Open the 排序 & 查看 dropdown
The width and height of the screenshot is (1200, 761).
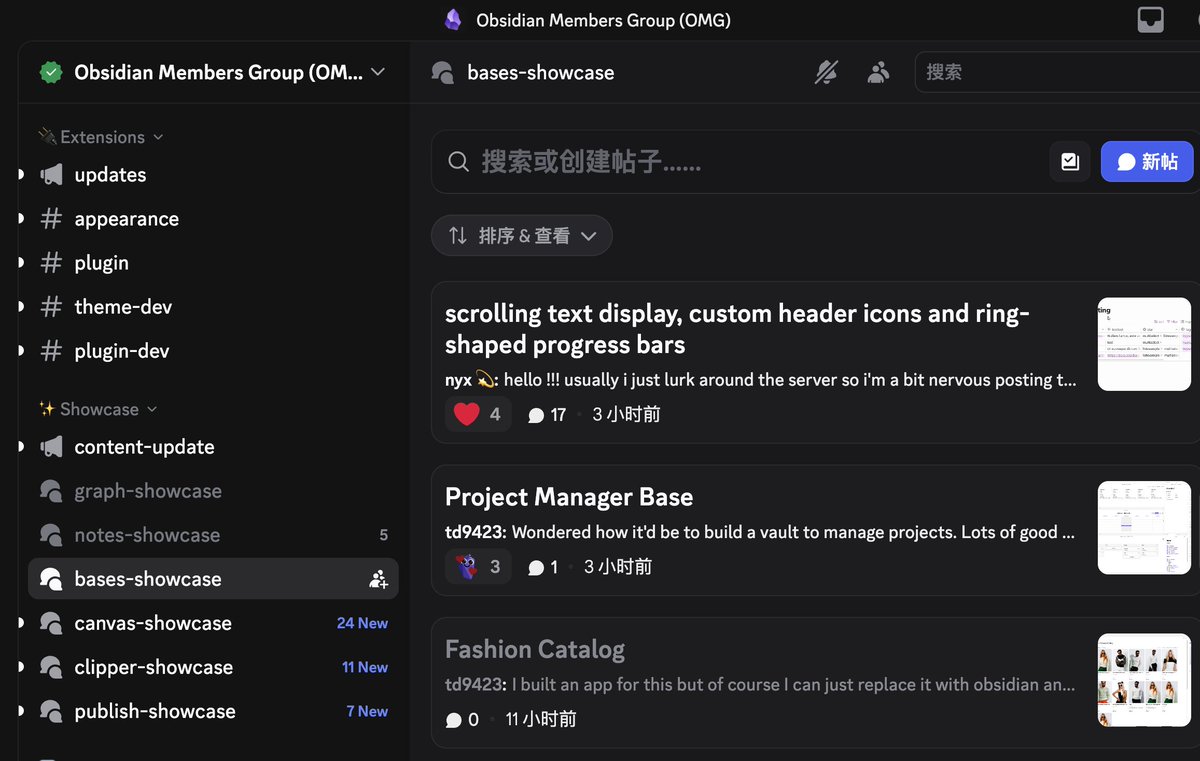[x=522, y=236]
